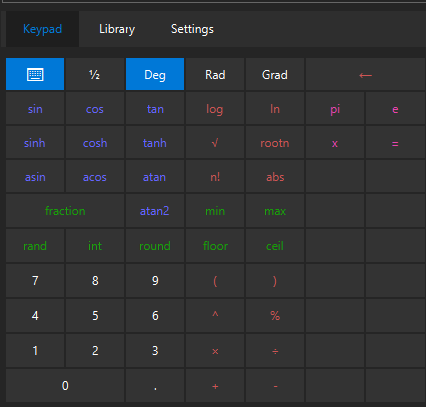Click the equals sign key

point(395,143)
